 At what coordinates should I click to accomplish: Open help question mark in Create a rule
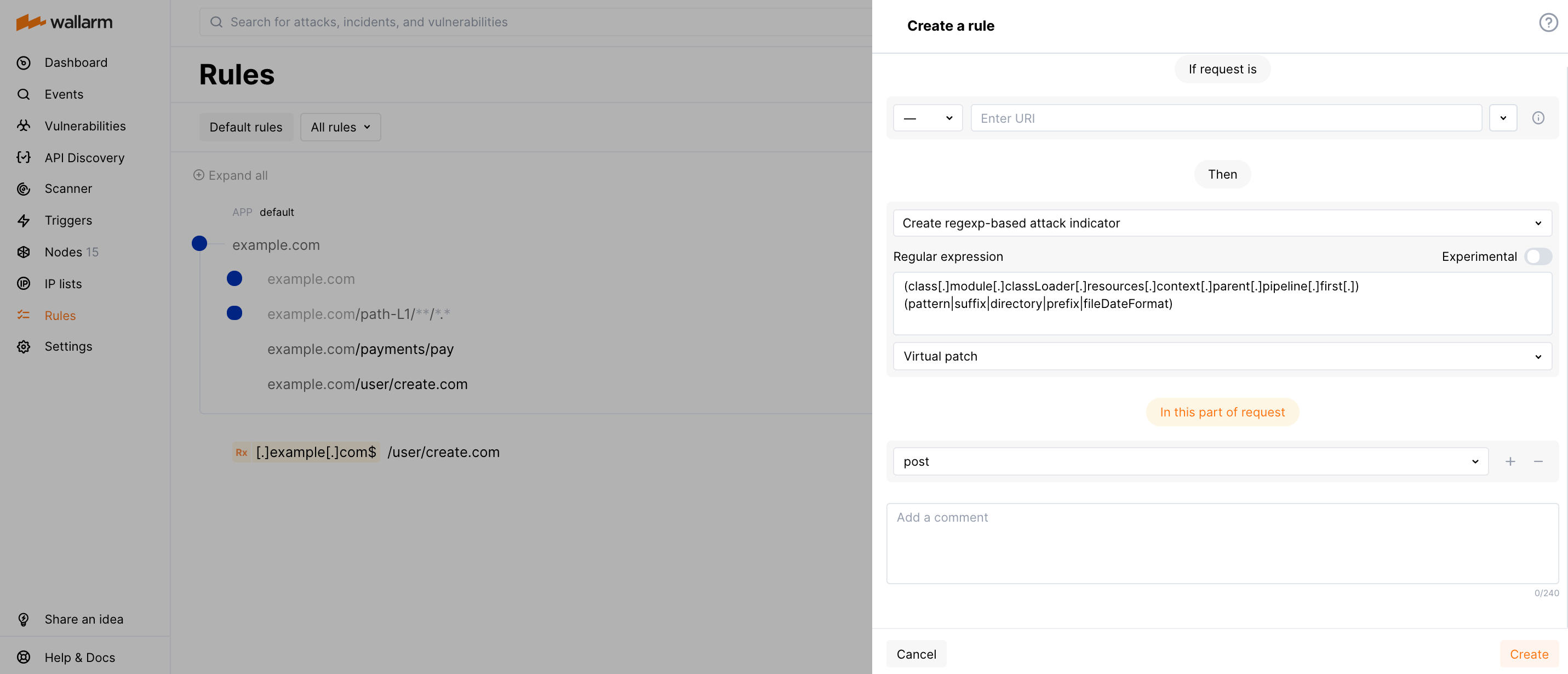pyautogui.click(x=1548, y=23)
